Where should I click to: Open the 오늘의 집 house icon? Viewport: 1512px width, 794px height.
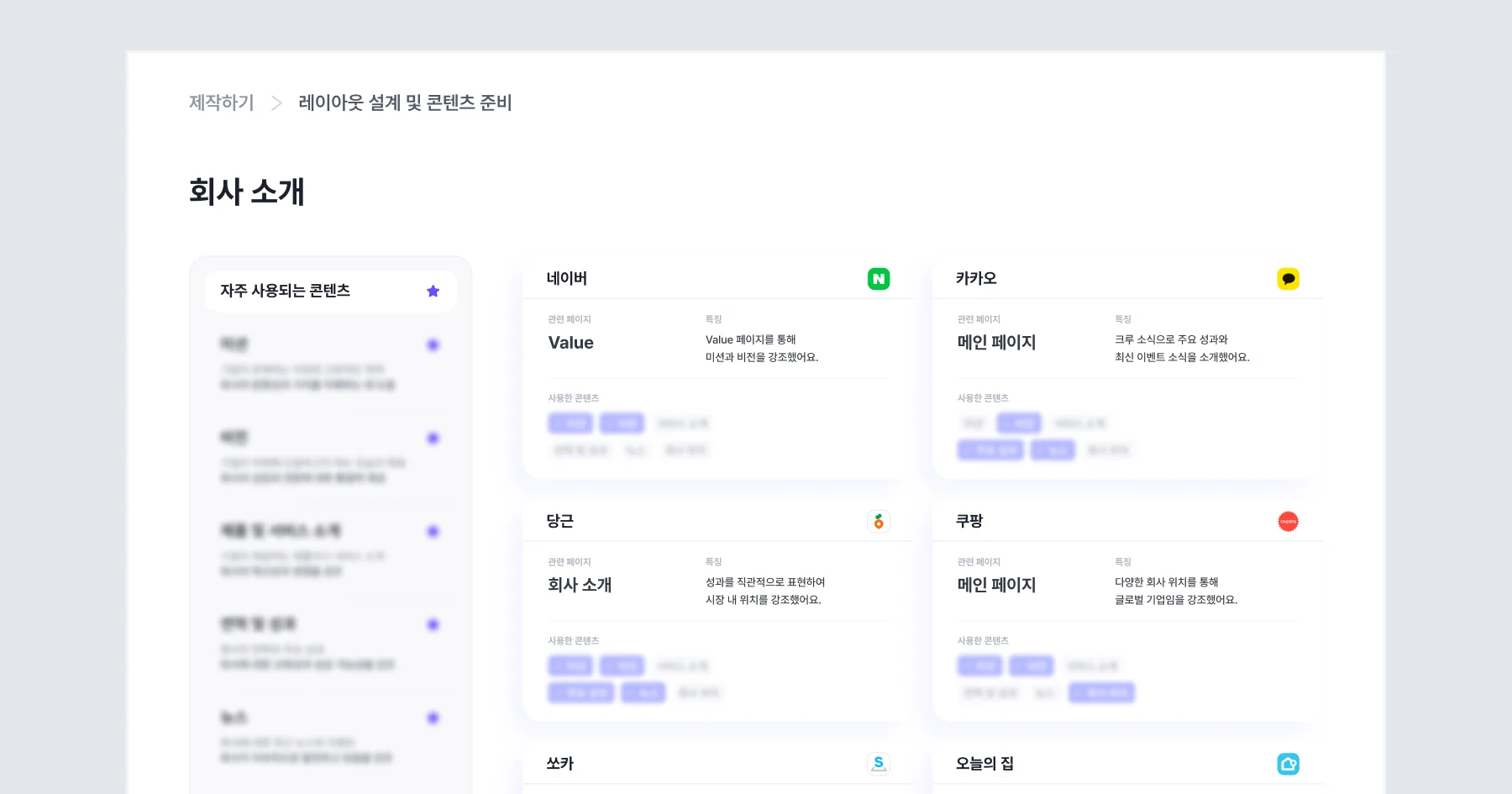(x=1289, y=763)
